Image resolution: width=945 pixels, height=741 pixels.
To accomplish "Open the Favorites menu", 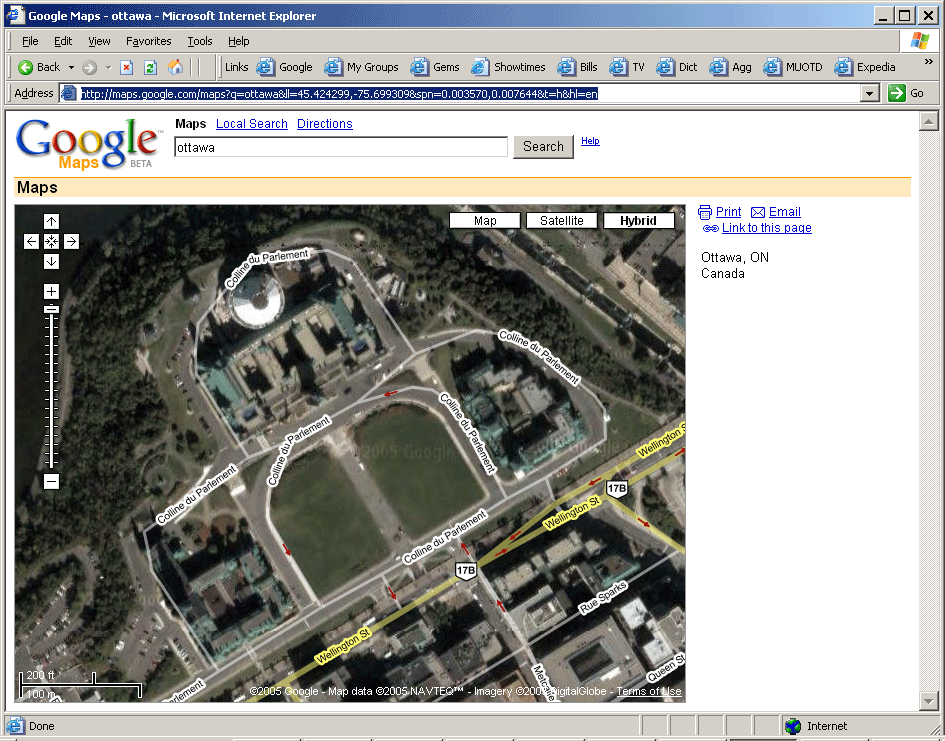I will coord(148,41).
